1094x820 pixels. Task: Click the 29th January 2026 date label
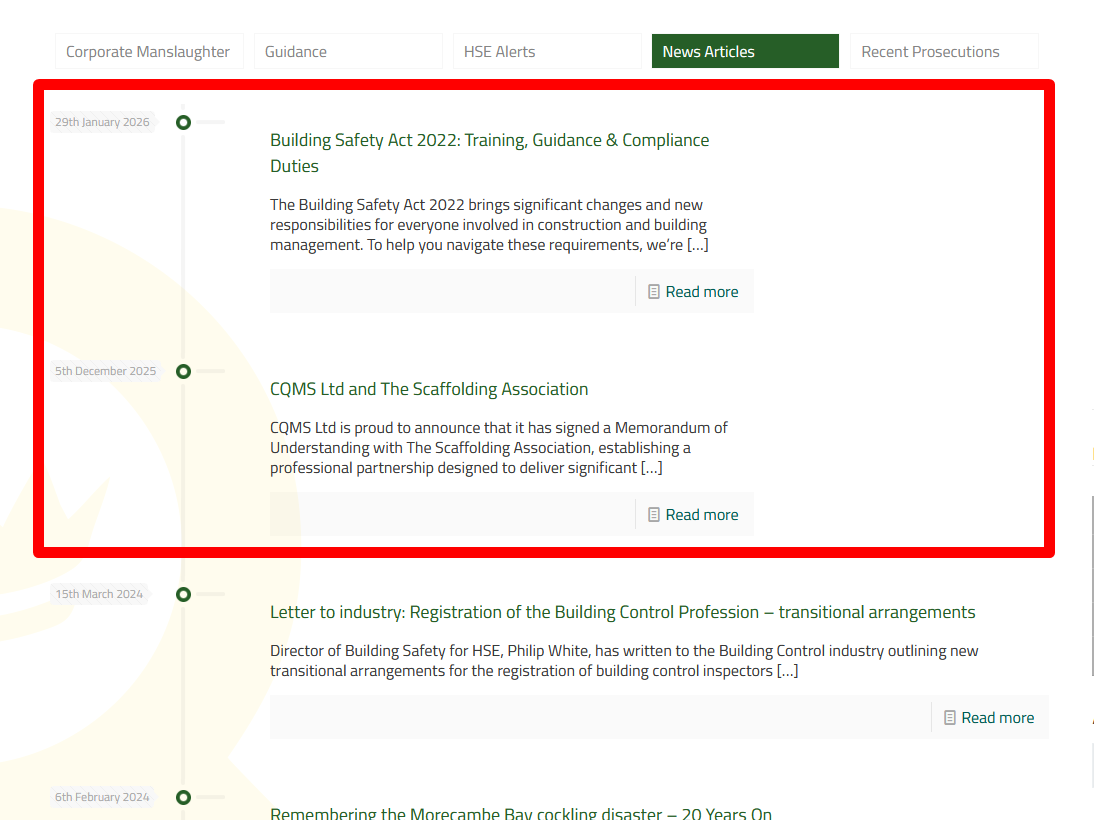tap(102, 122)
